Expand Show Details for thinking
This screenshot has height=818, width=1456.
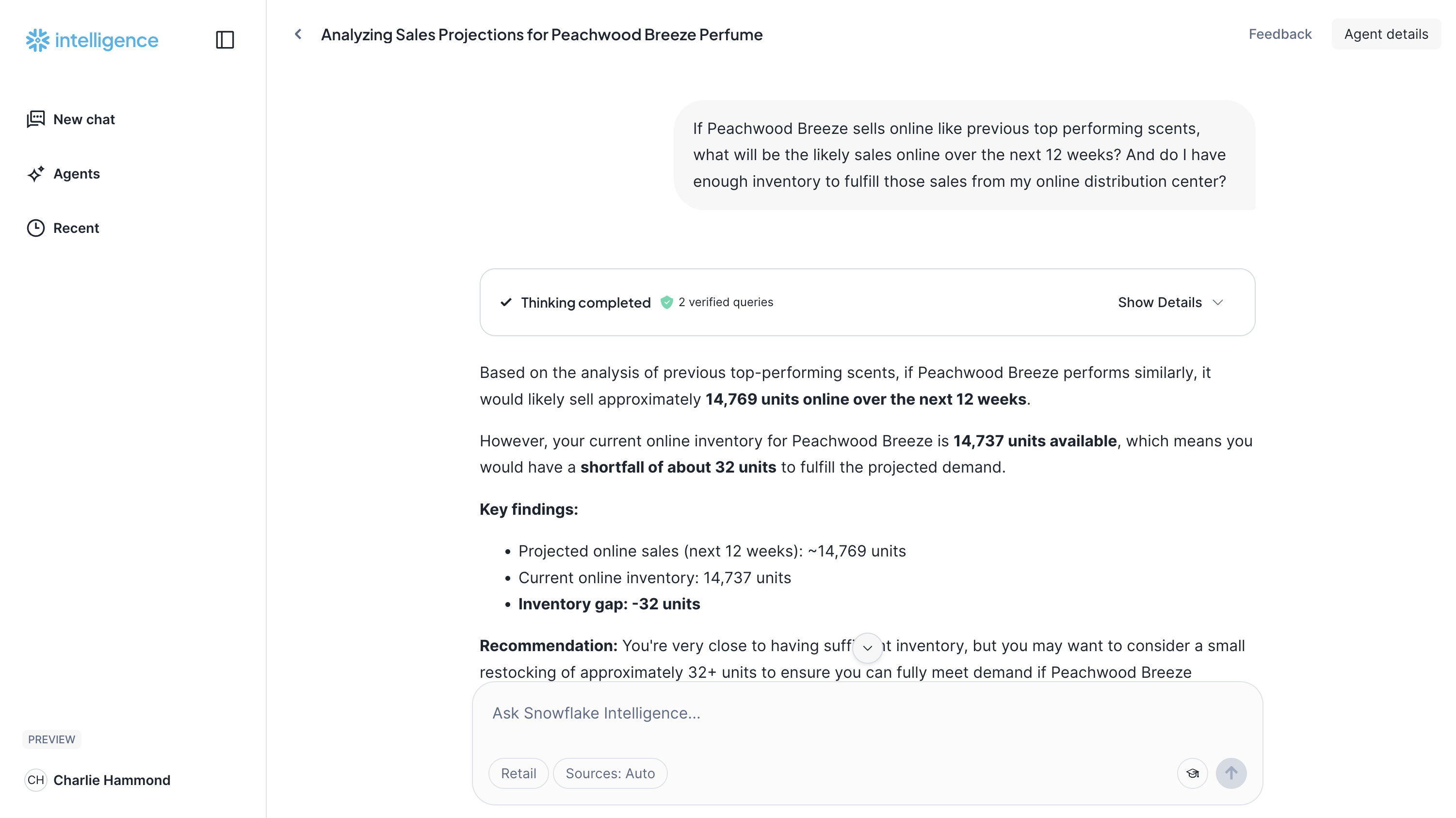point(1170,302)
